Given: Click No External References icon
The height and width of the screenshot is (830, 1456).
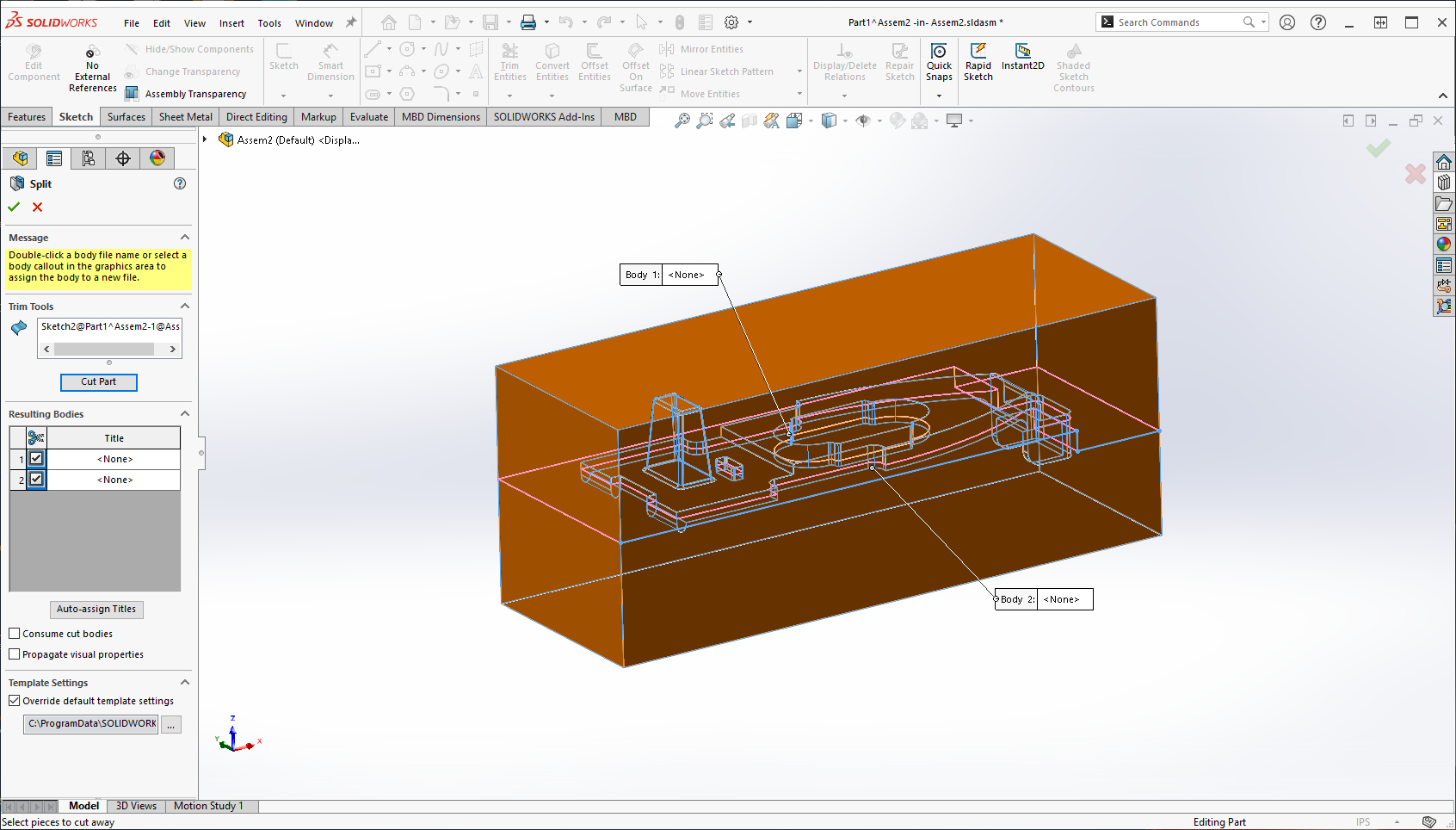Looking at the screenshot, I should (92, 52).
